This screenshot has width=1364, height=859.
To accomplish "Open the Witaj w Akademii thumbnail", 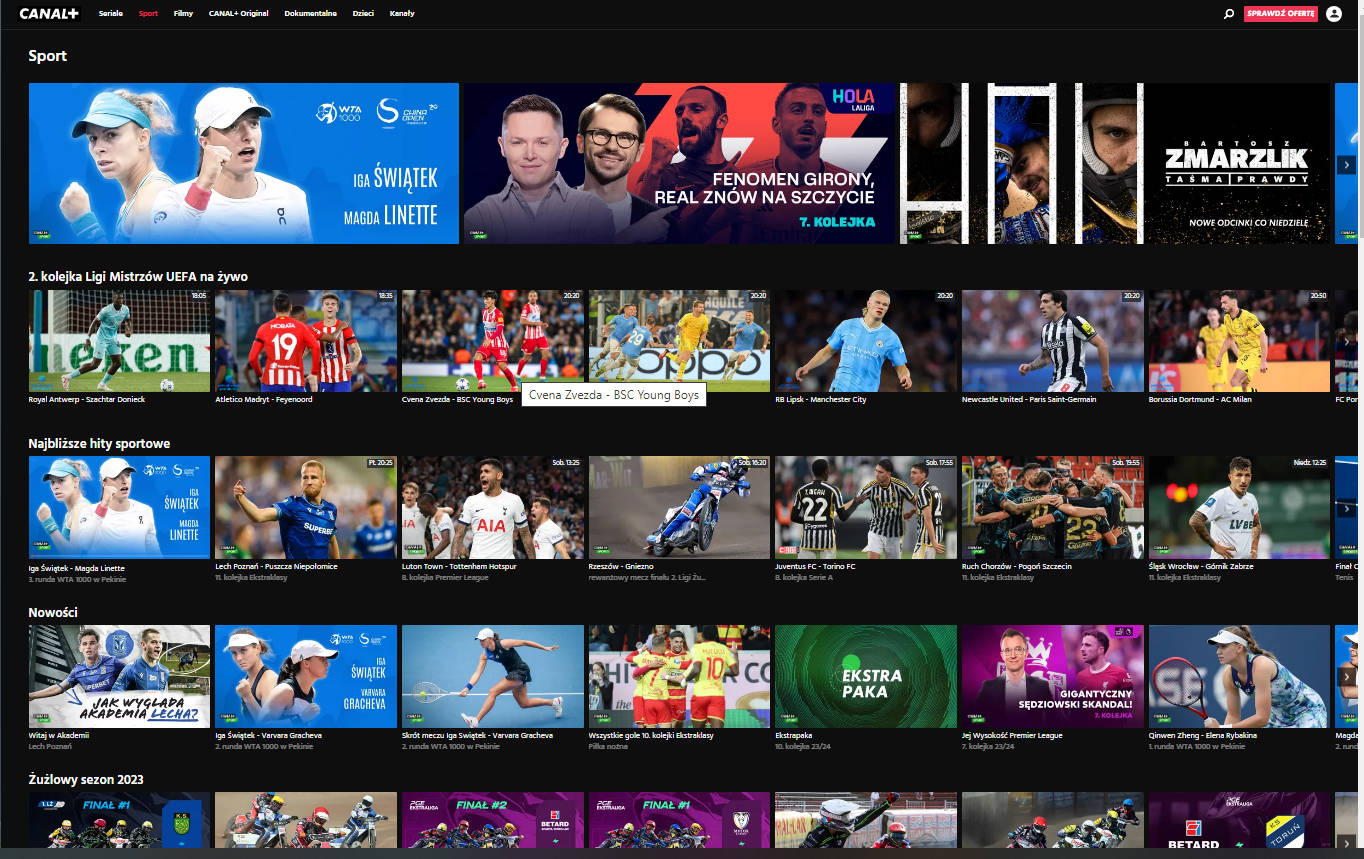I will [x=119, y=677].
